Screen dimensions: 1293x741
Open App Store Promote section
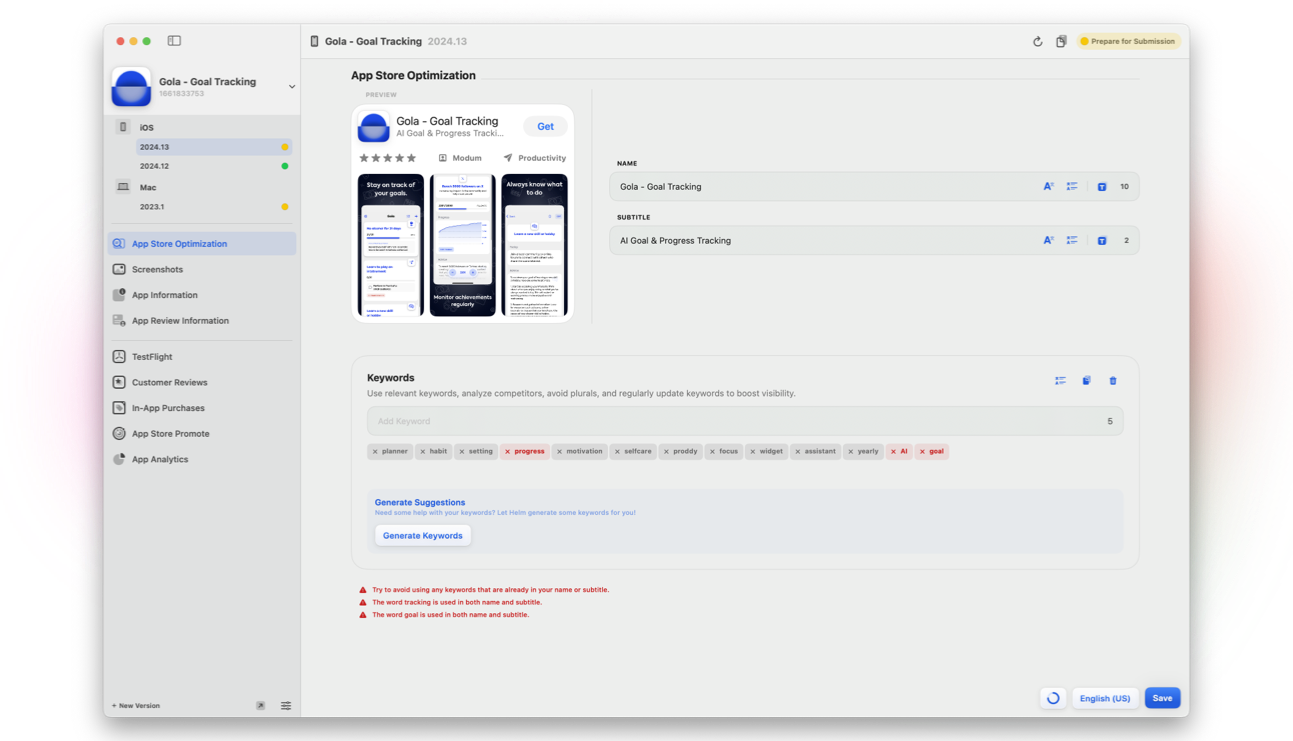202,434
